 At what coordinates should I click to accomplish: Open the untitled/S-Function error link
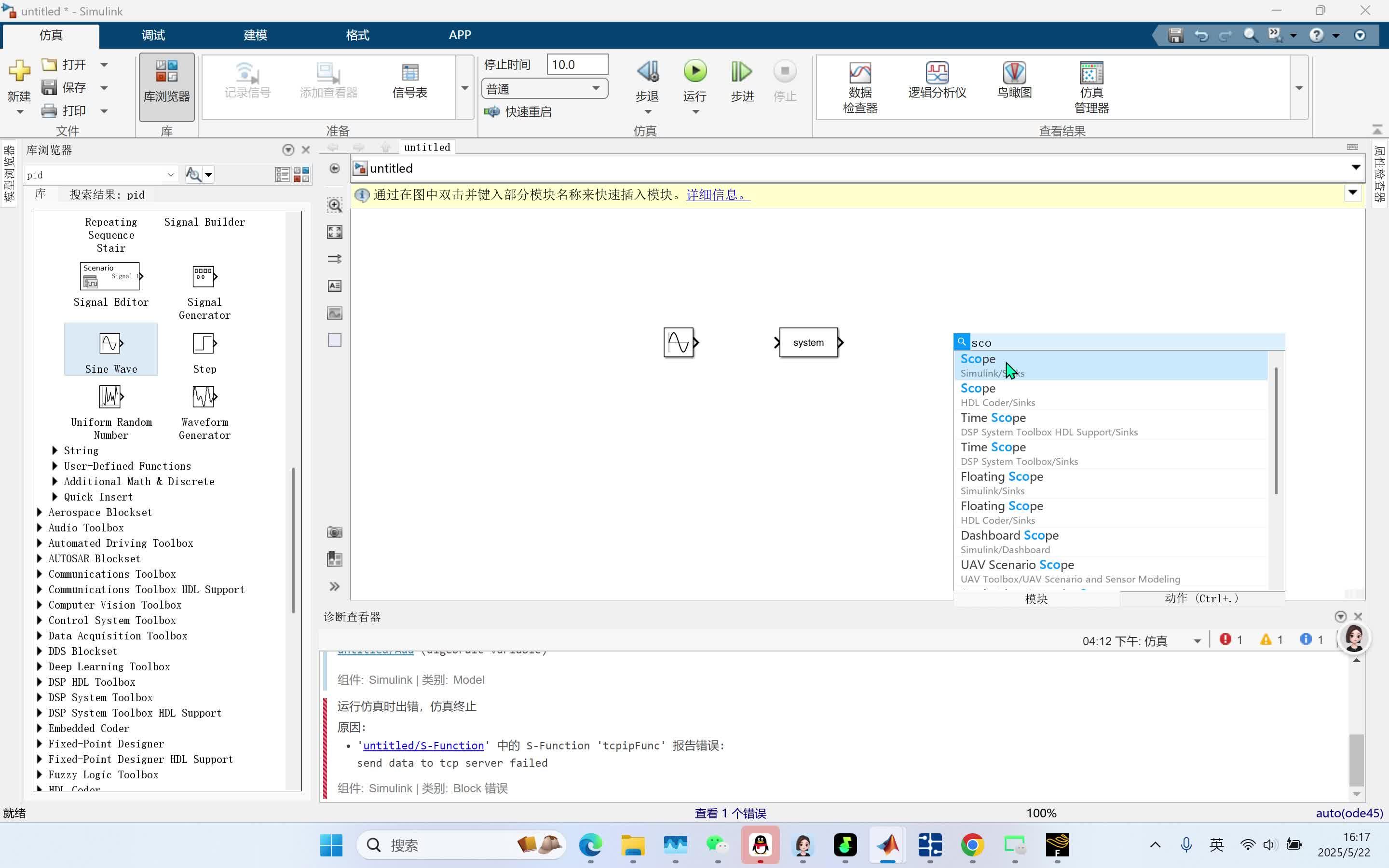pos(423,746)
